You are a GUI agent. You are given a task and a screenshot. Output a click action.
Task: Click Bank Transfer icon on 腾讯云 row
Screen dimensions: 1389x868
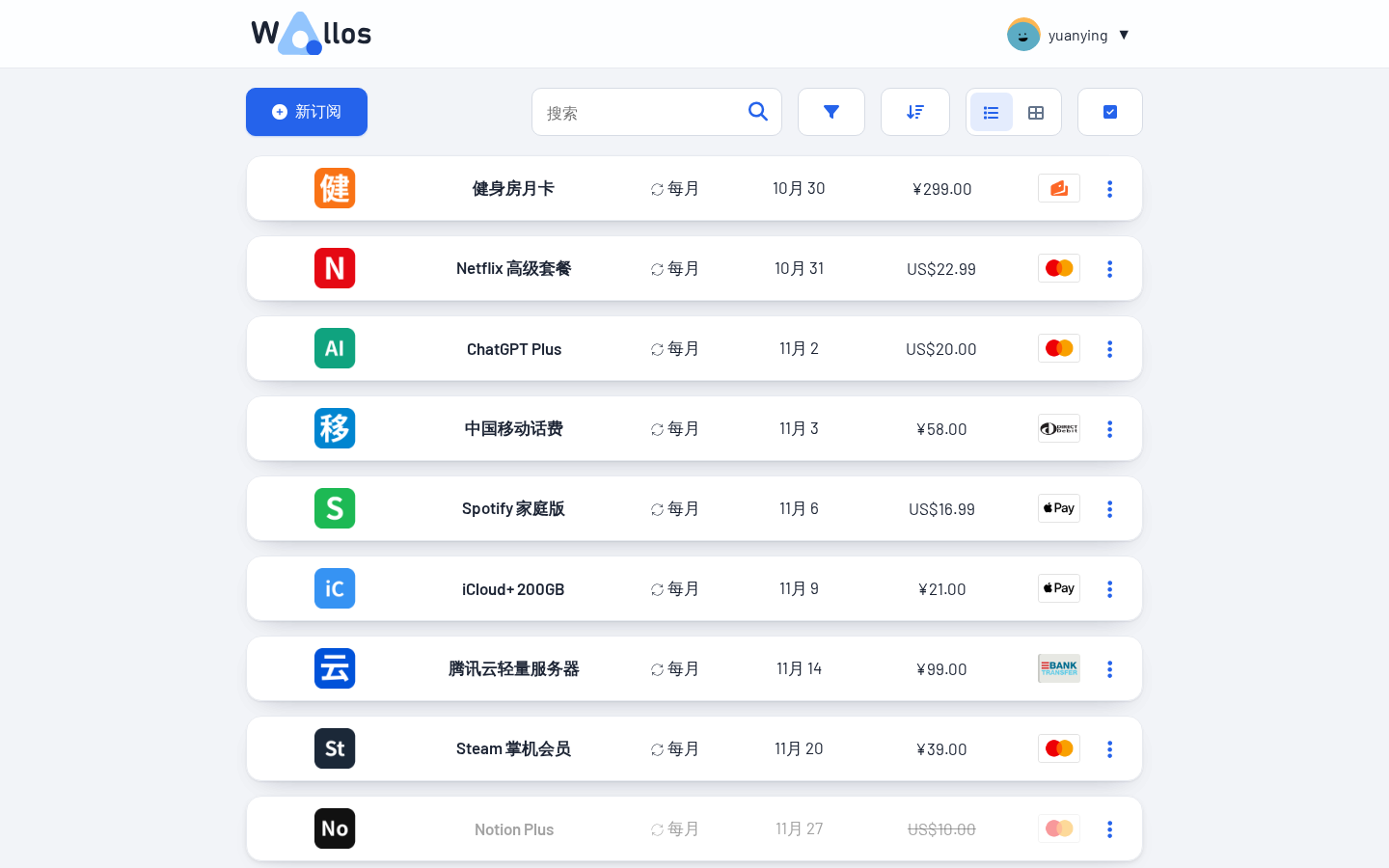tap(1059, 668)
